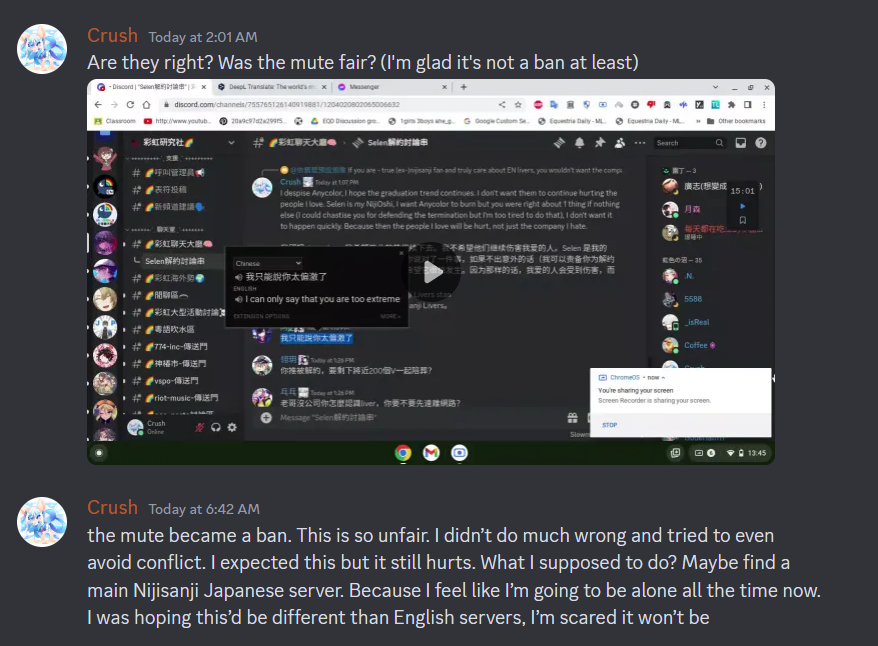Click the pinned messages icon

click(x=600, y=143)
